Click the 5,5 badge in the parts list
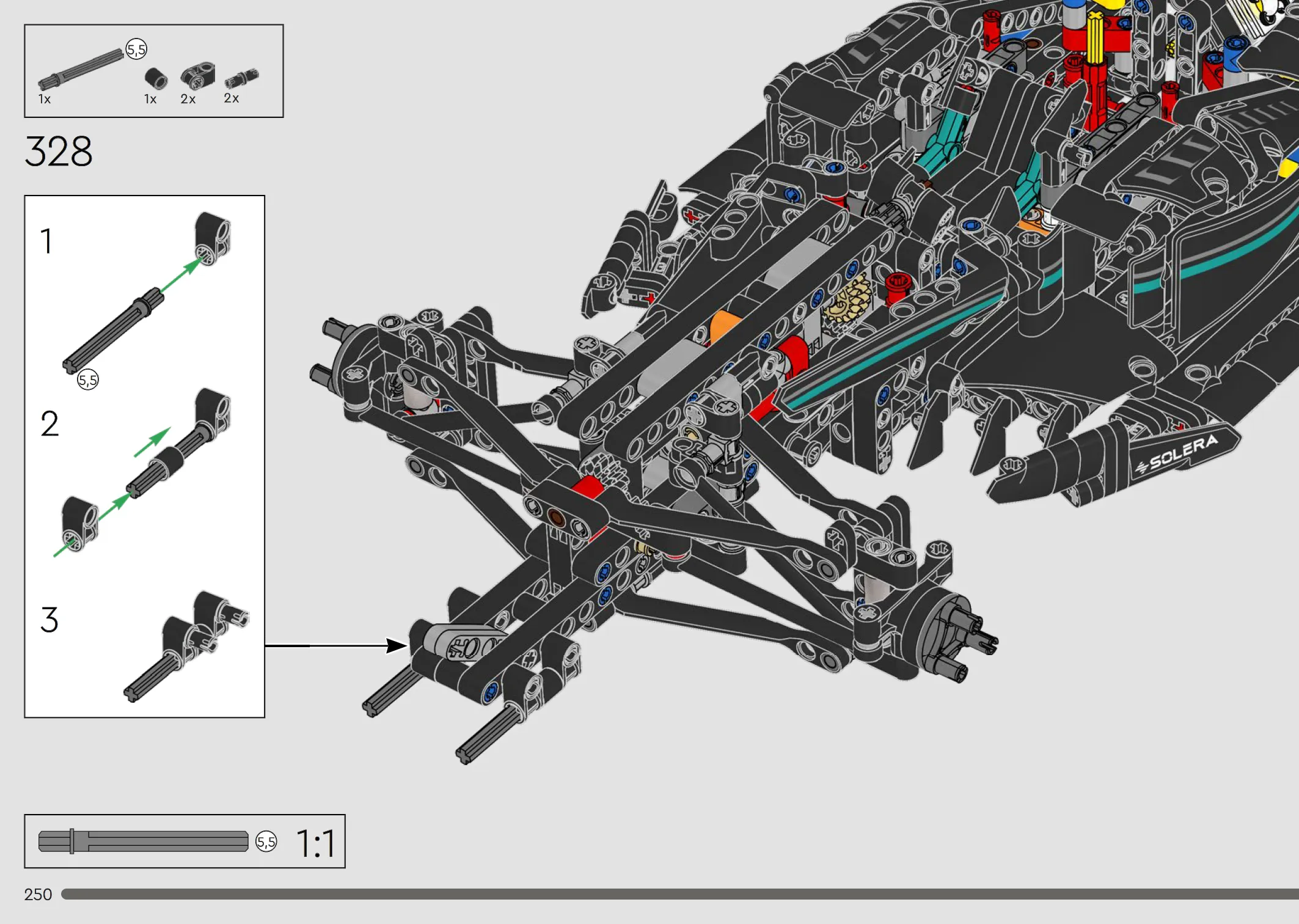The height and width of the screenshot is (924, 1299). [x=136, y=50]
